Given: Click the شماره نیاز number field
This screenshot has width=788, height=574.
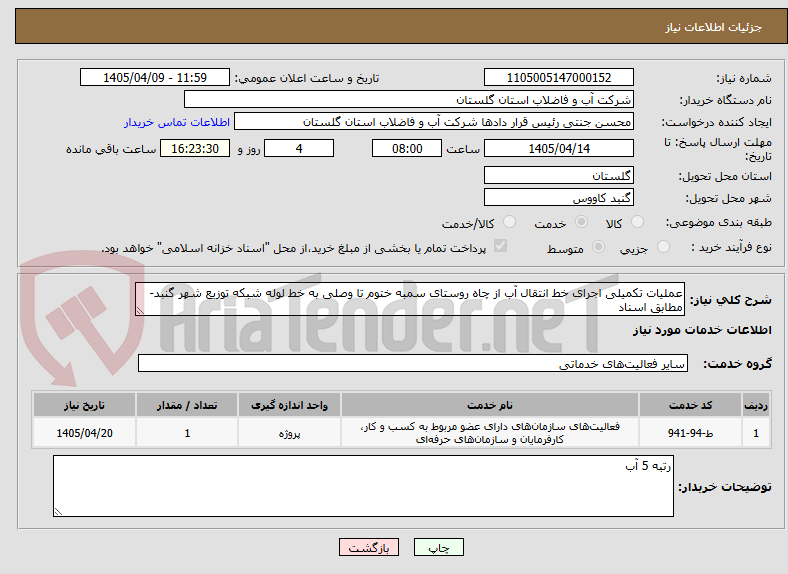Looking at the screenshot, I should tap(558, 77).
